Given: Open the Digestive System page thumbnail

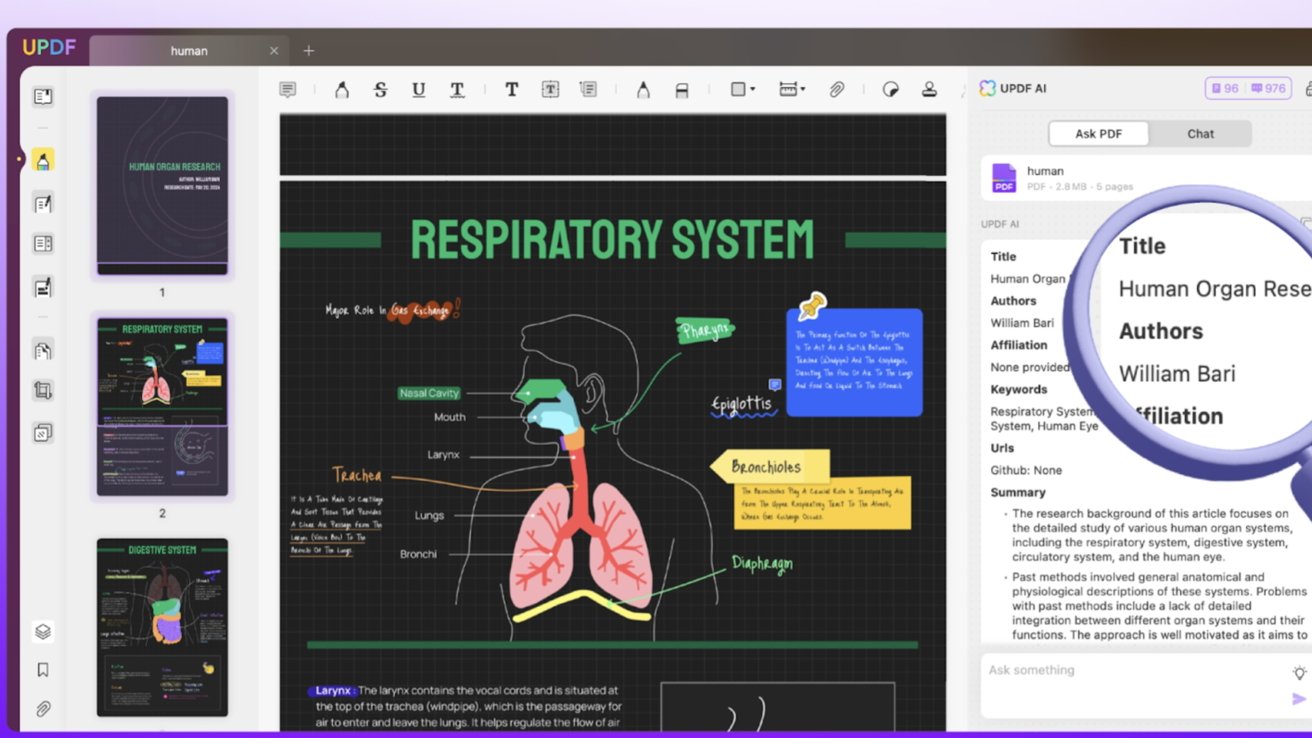Looking at the screenshot, I should pos(162,628).
